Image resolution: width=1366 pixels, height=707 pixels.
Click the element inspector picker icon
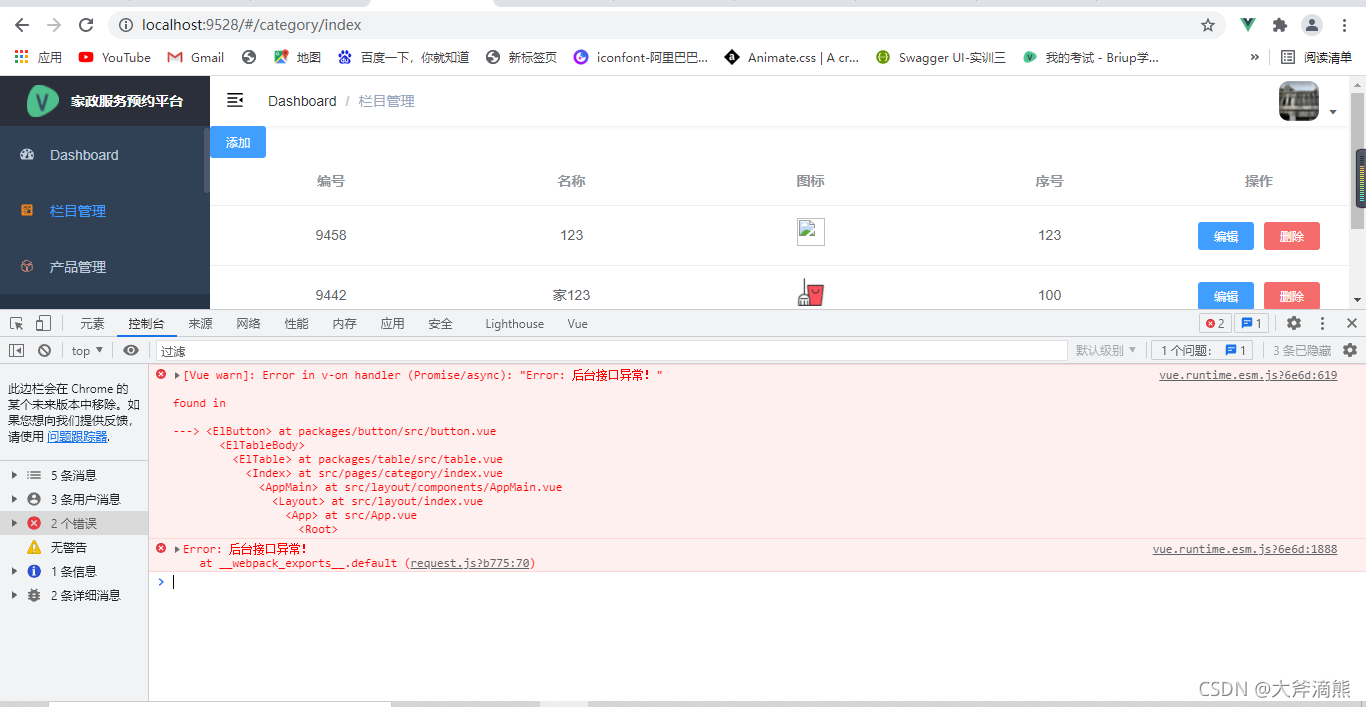[15, 322]
